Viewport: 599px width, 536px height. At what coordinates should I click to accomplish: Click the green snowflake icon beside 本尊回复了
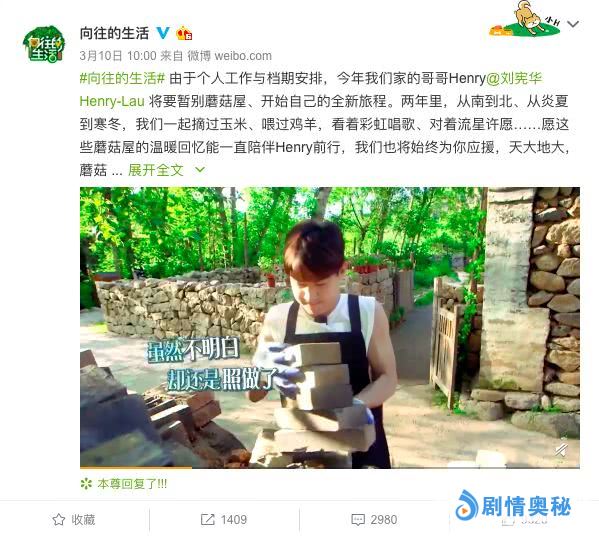pyautogui.click(x=86, y=484)
